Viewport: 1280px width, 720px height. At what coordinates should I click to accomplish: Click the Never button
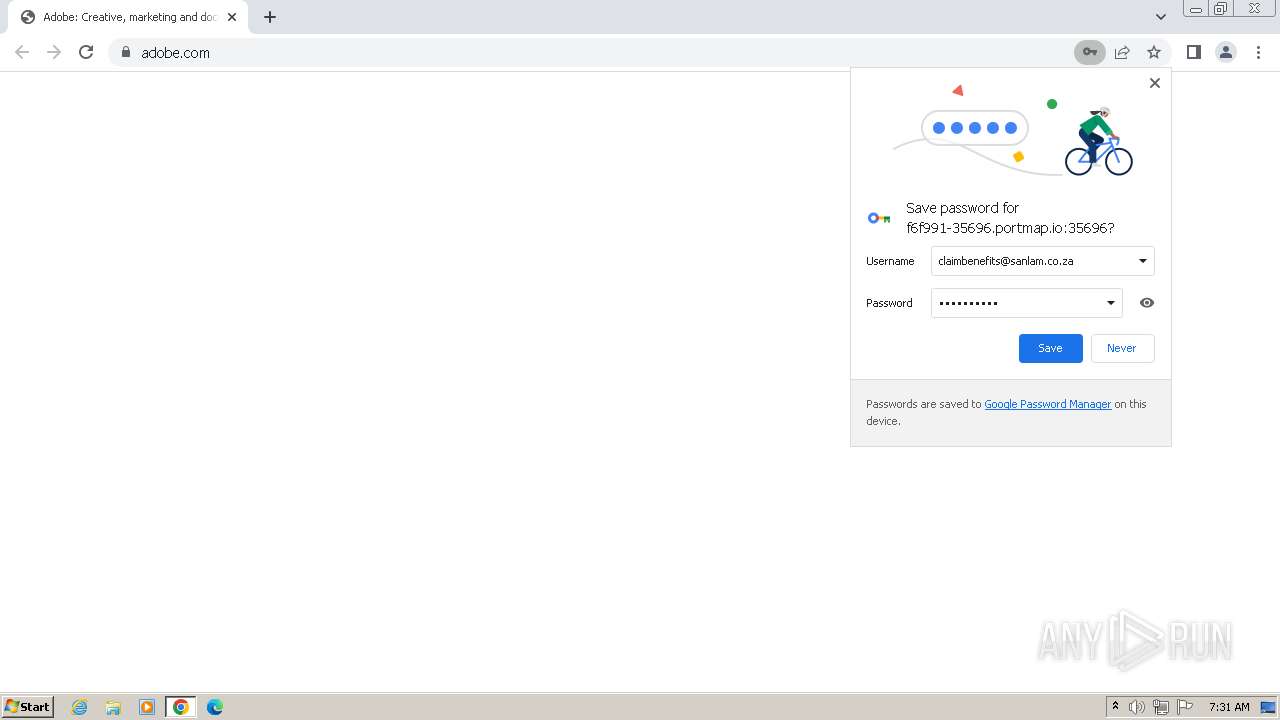point(1122,348)
